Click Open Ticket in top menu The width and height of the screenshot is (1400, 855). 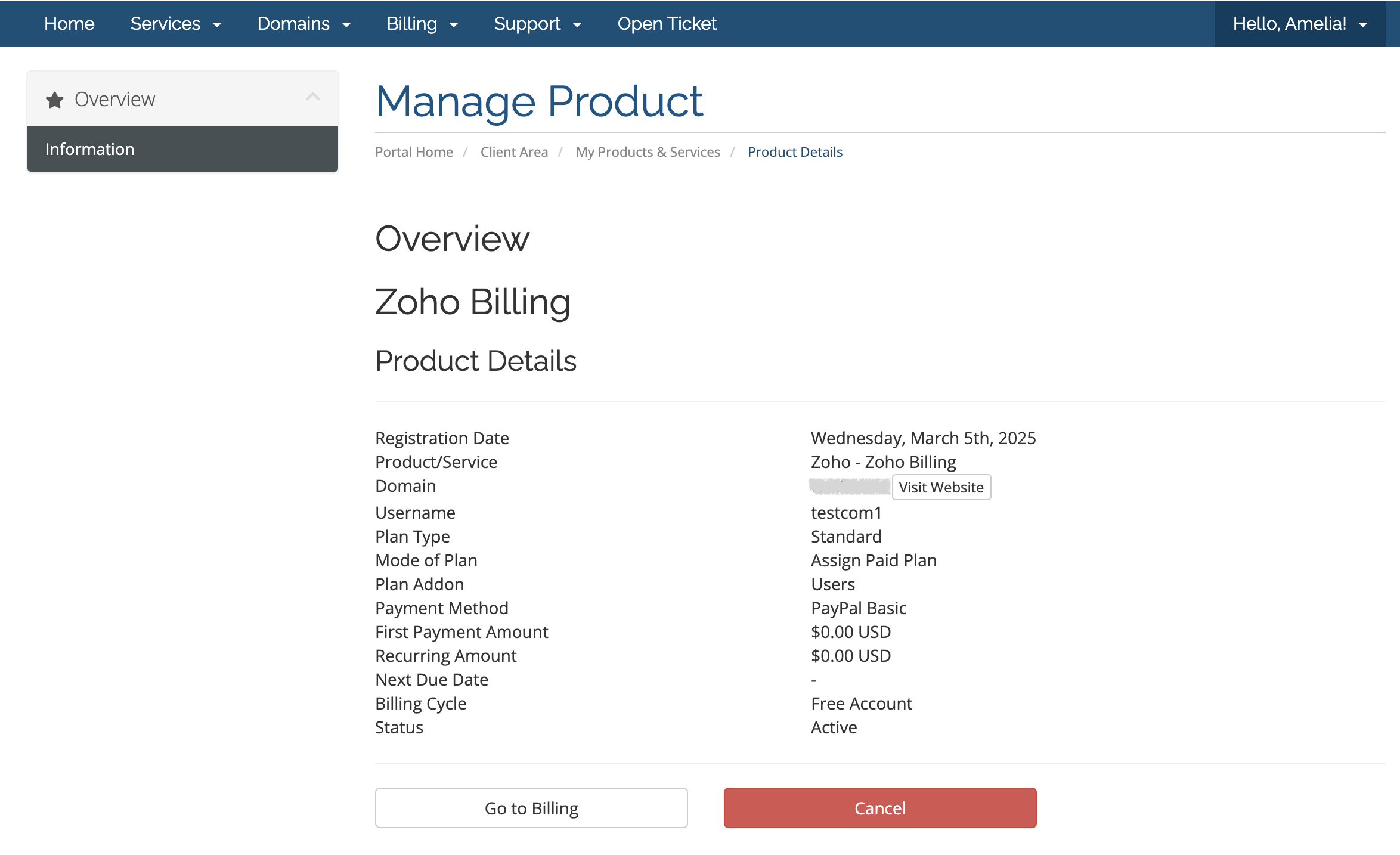tap(667, 24)
